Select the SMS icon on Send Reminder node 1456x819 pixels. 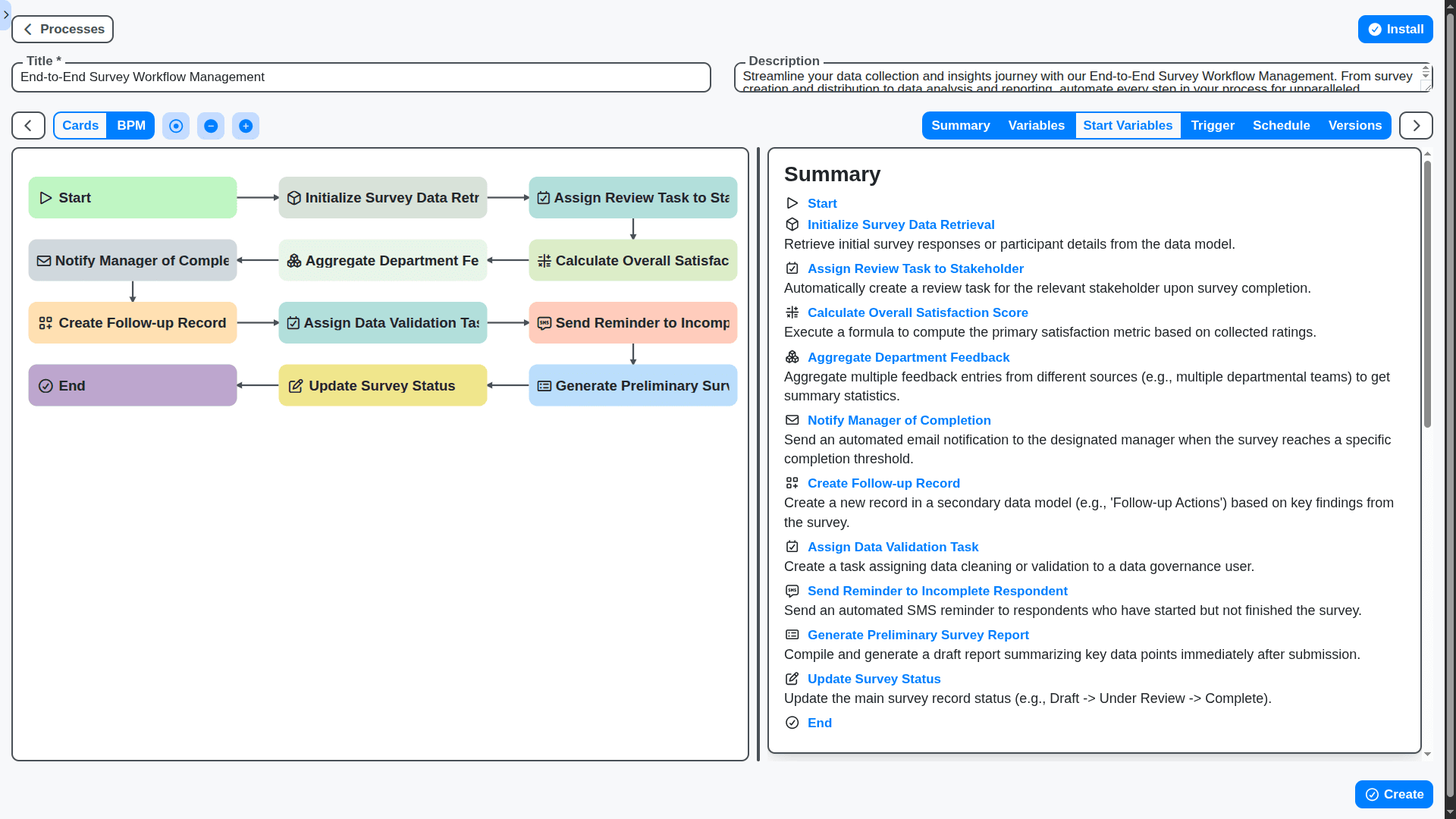[x=544, y=322]
